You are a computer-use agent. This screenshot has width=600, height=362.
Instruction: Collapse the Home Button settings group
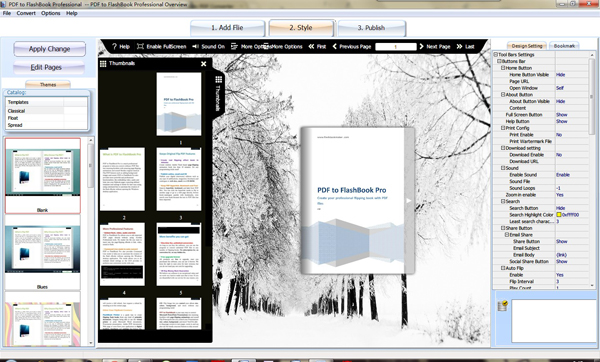[504, 68]
